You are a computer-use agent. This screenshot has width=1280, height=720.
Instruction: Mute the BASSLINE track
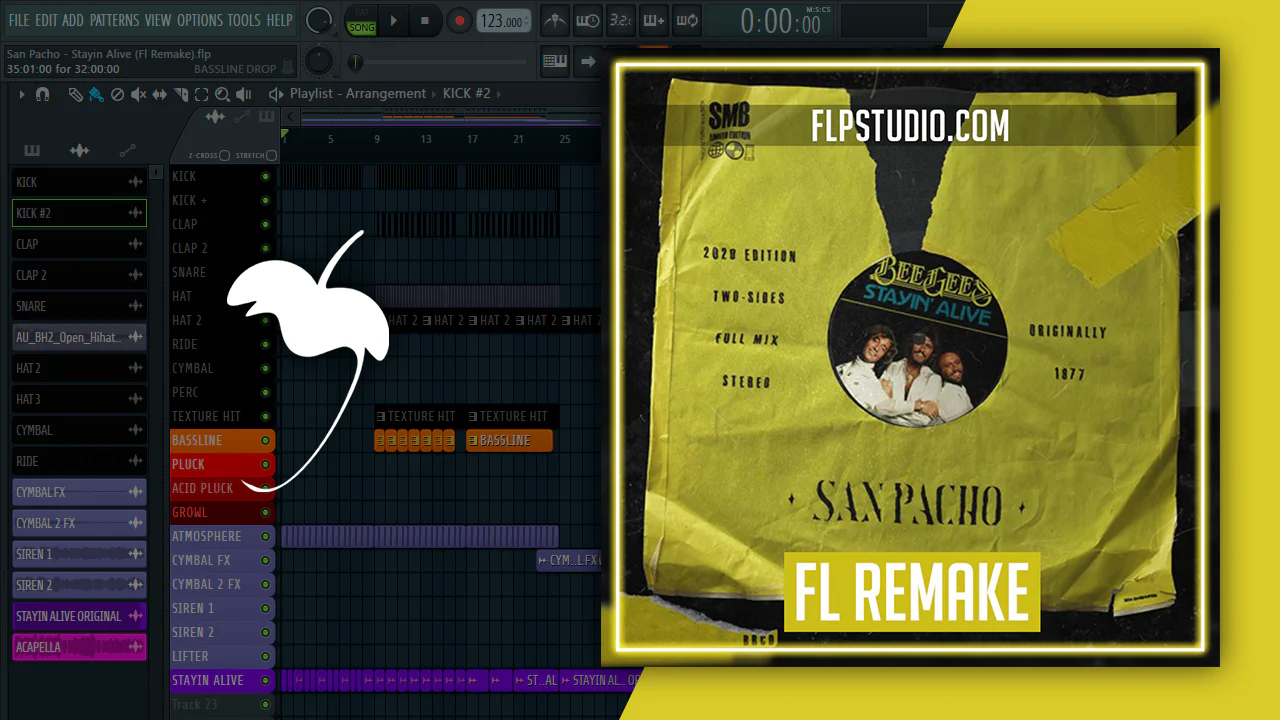pyautogui.click(x=265, y=440)
